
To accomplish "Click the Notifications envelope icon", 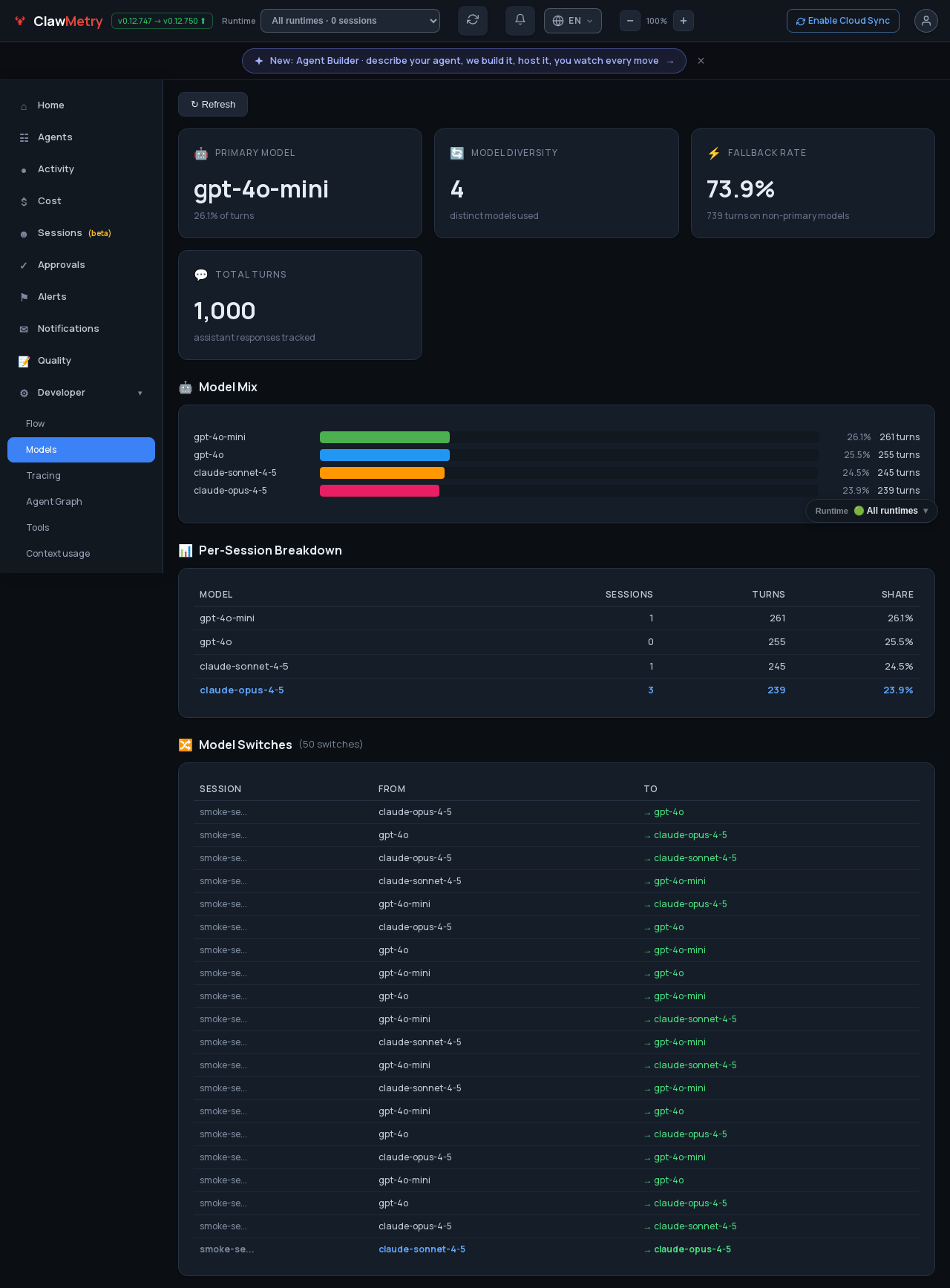I will click(x=24, y=330).
